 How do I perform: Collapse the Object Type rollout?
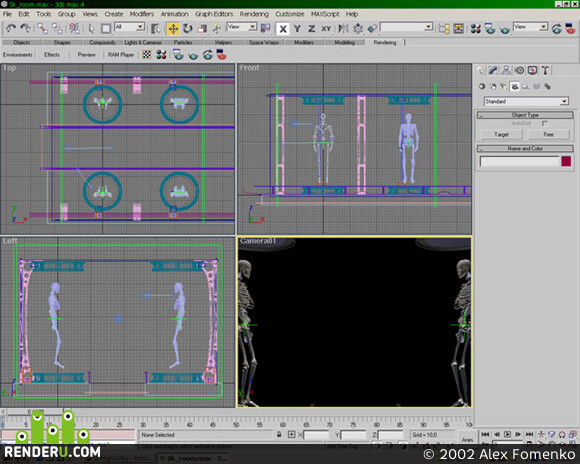coord(525,115)
